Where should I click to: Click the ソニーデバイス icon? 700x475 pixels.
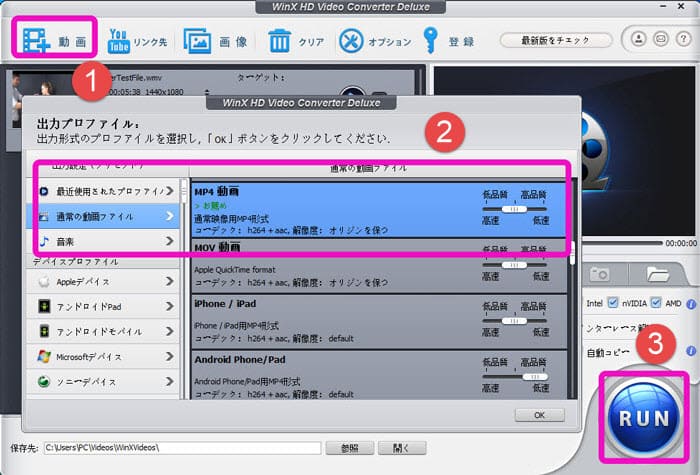(x=44, y=381)
